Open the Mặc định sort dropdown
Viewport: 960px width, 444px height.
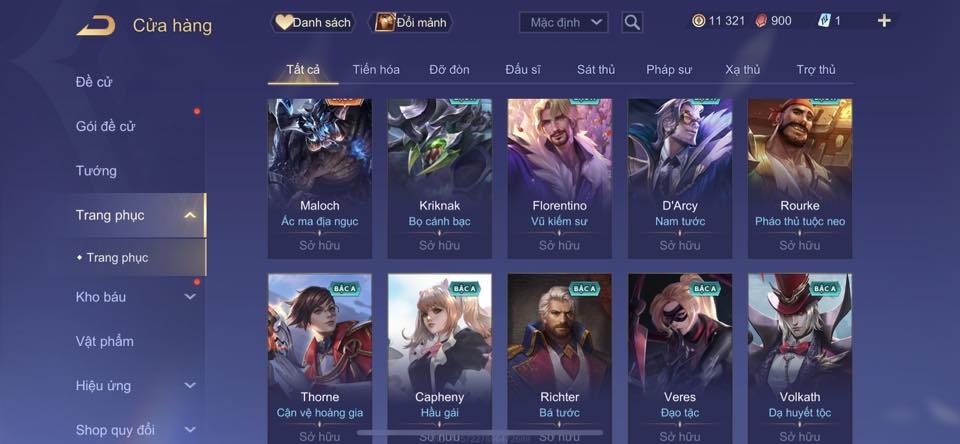[x=563, y=23]
